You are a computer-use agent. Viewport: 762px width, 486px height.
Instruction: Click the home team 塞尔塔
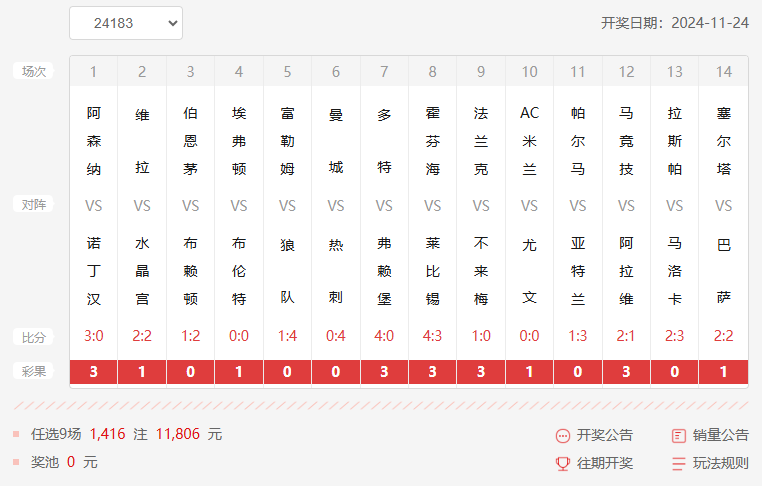[723, 141]
